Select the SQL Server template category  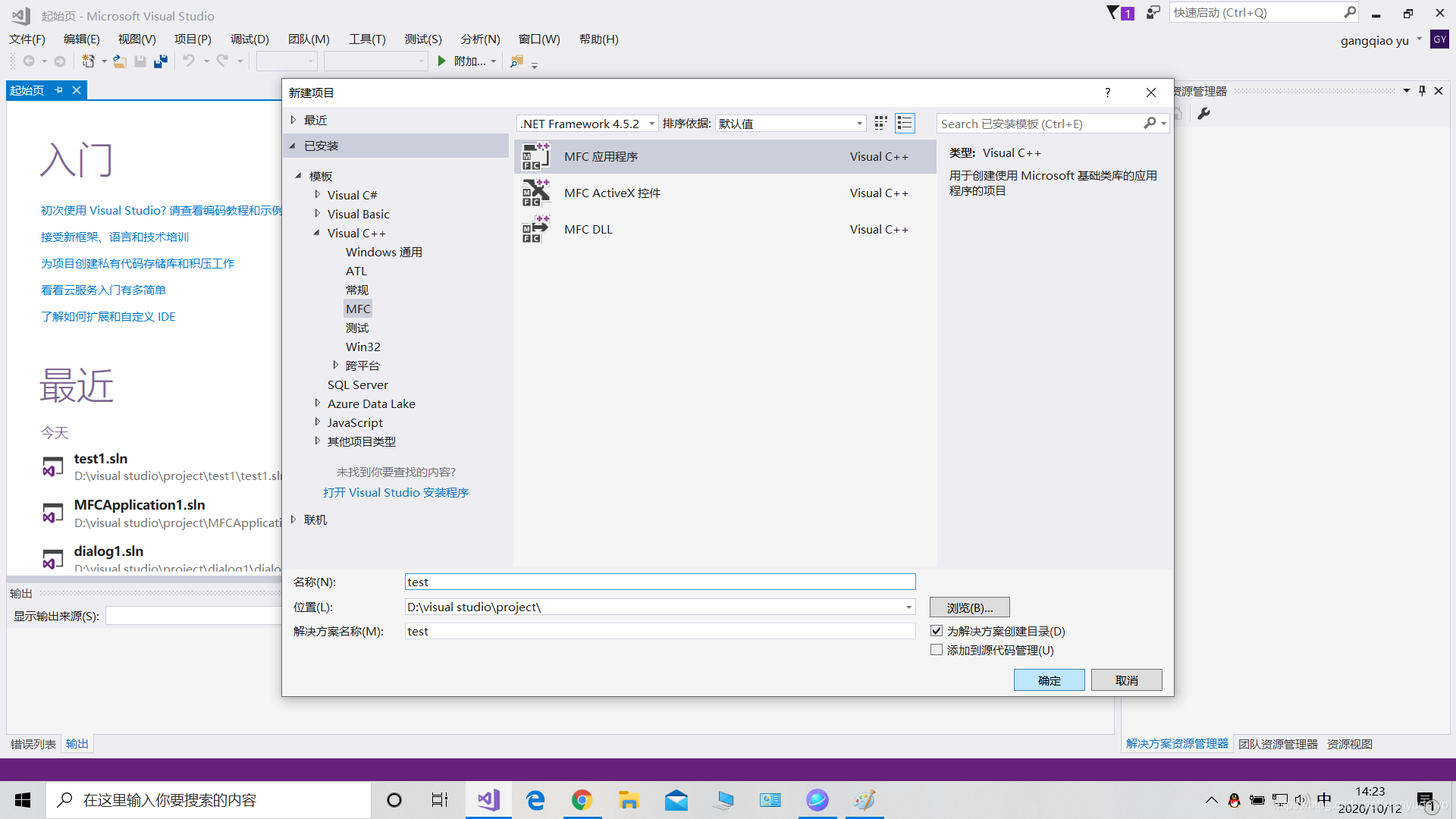(x=357, y=384)
